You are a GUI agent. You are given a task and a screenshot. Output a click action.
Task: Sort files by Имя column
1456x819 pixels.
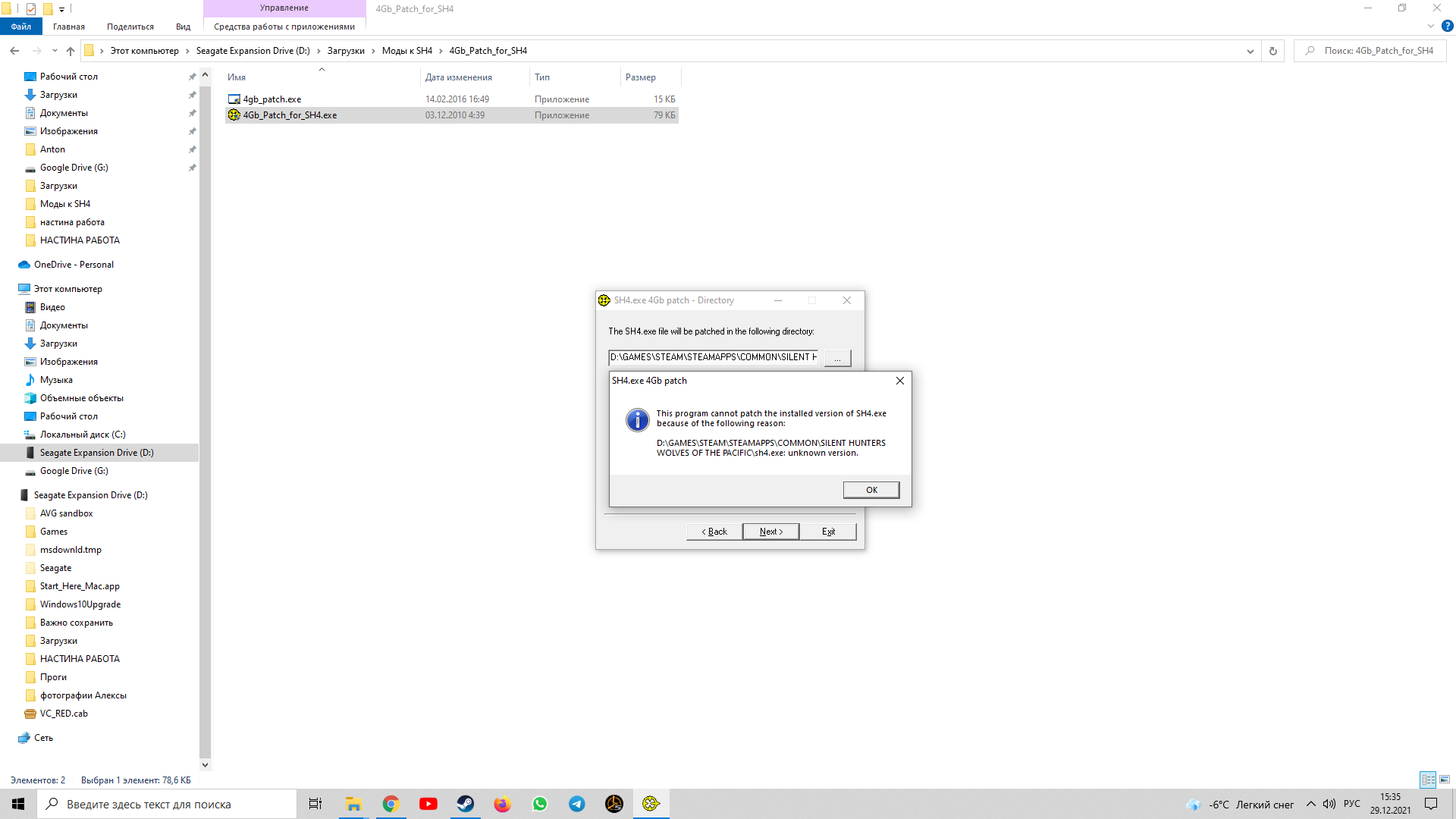(x=322, y=77)
